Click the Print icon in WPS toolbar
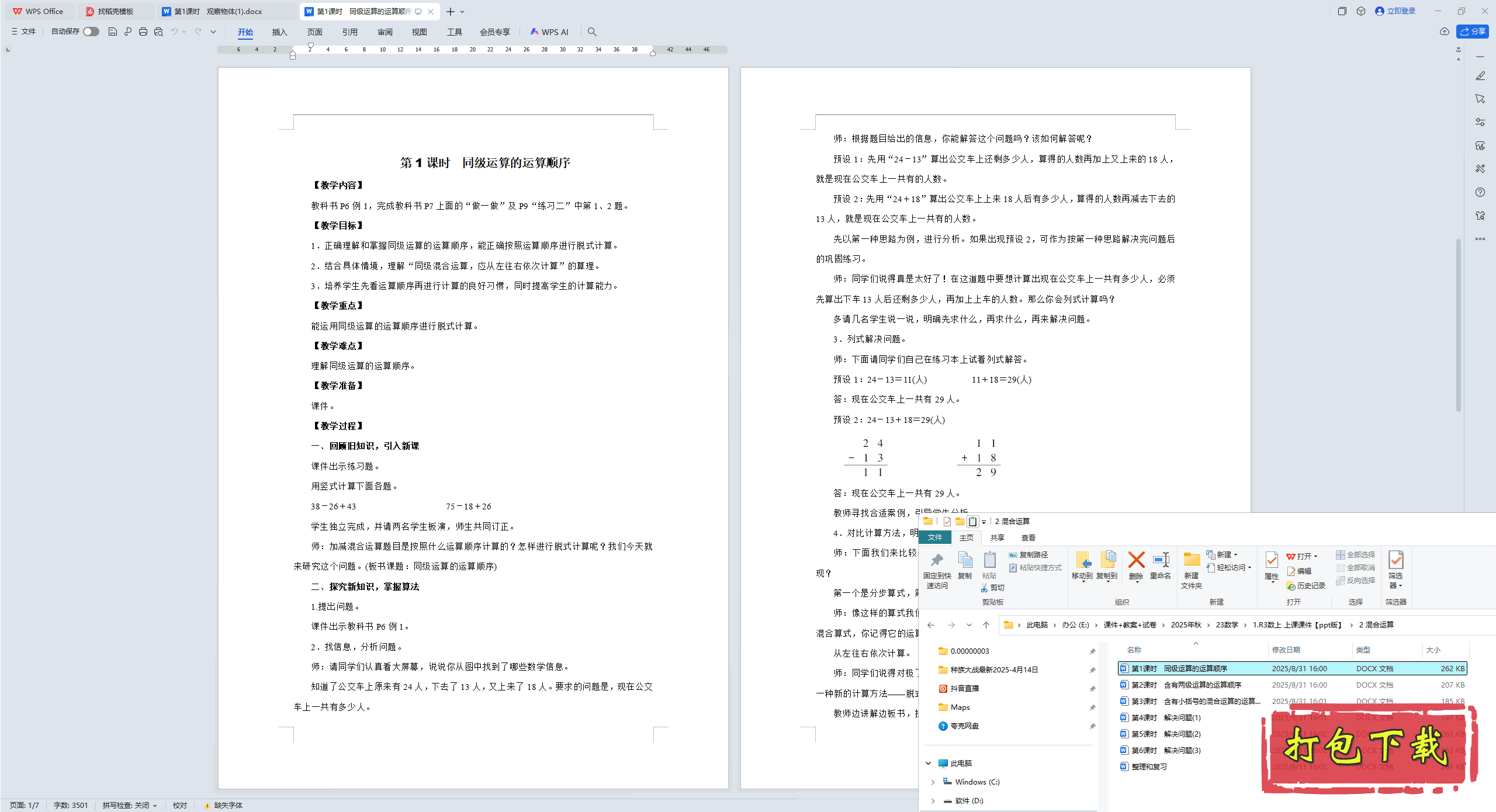 point(143,32)
